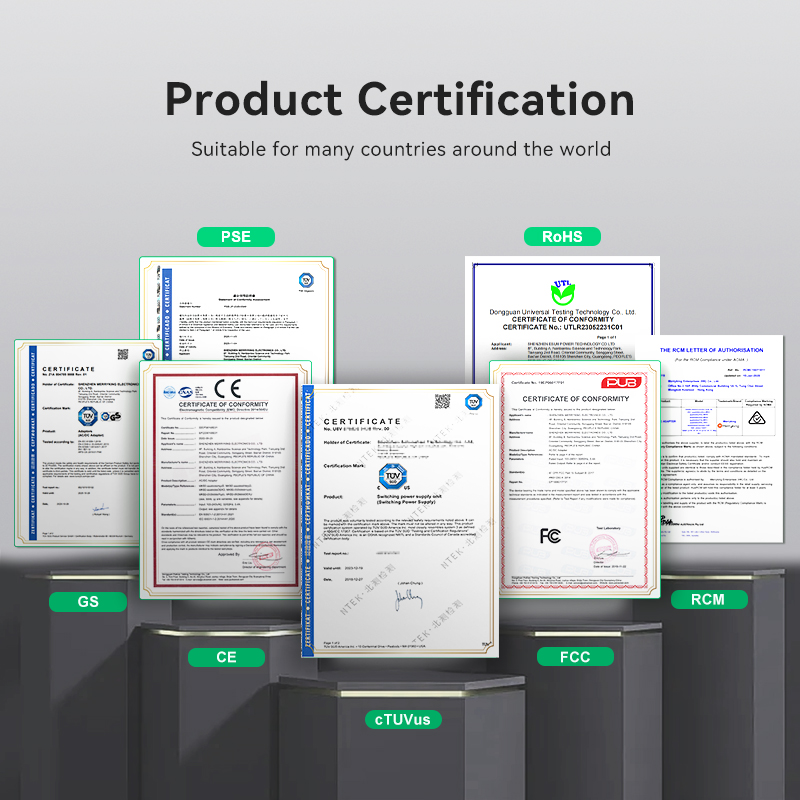800x800 pixels.
Task: Click the green RCM label
Action: pyautogui.click(x=709, y=599)
